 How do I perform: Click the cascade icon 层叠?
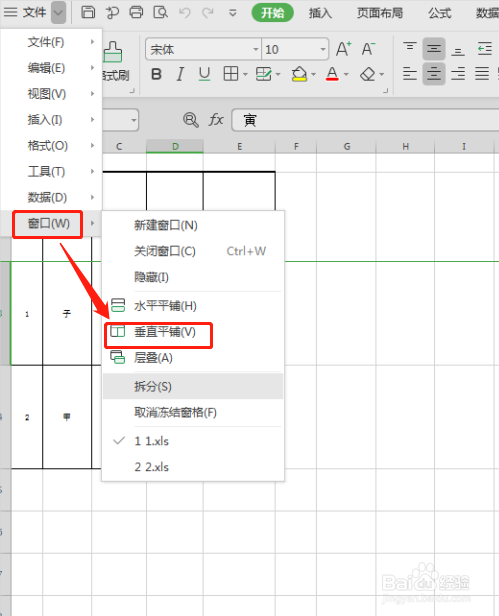click(117, 357)
